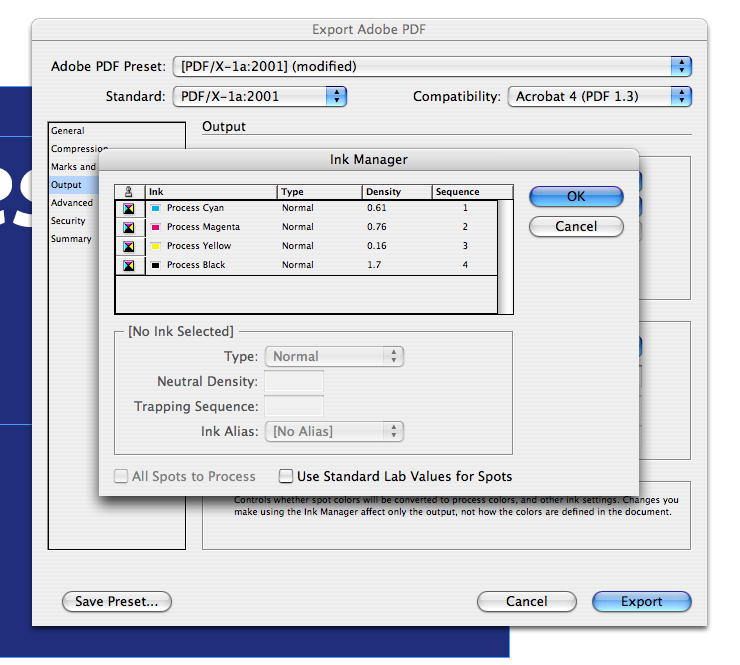Click the Neutral Density field
Image resolution: width=740 pixels, height=665 pixels.
tap(294, 381)
